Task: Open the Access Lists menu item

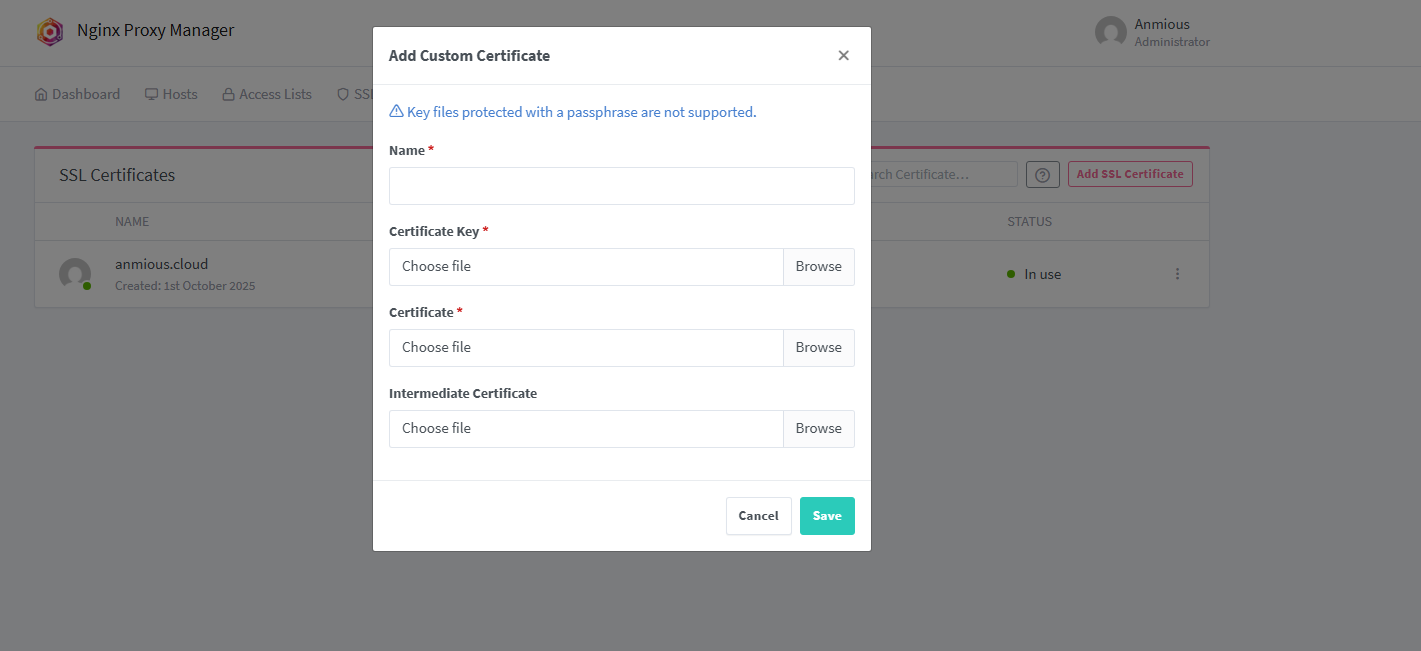Action: pyautogui.click(x=274, y=93)
